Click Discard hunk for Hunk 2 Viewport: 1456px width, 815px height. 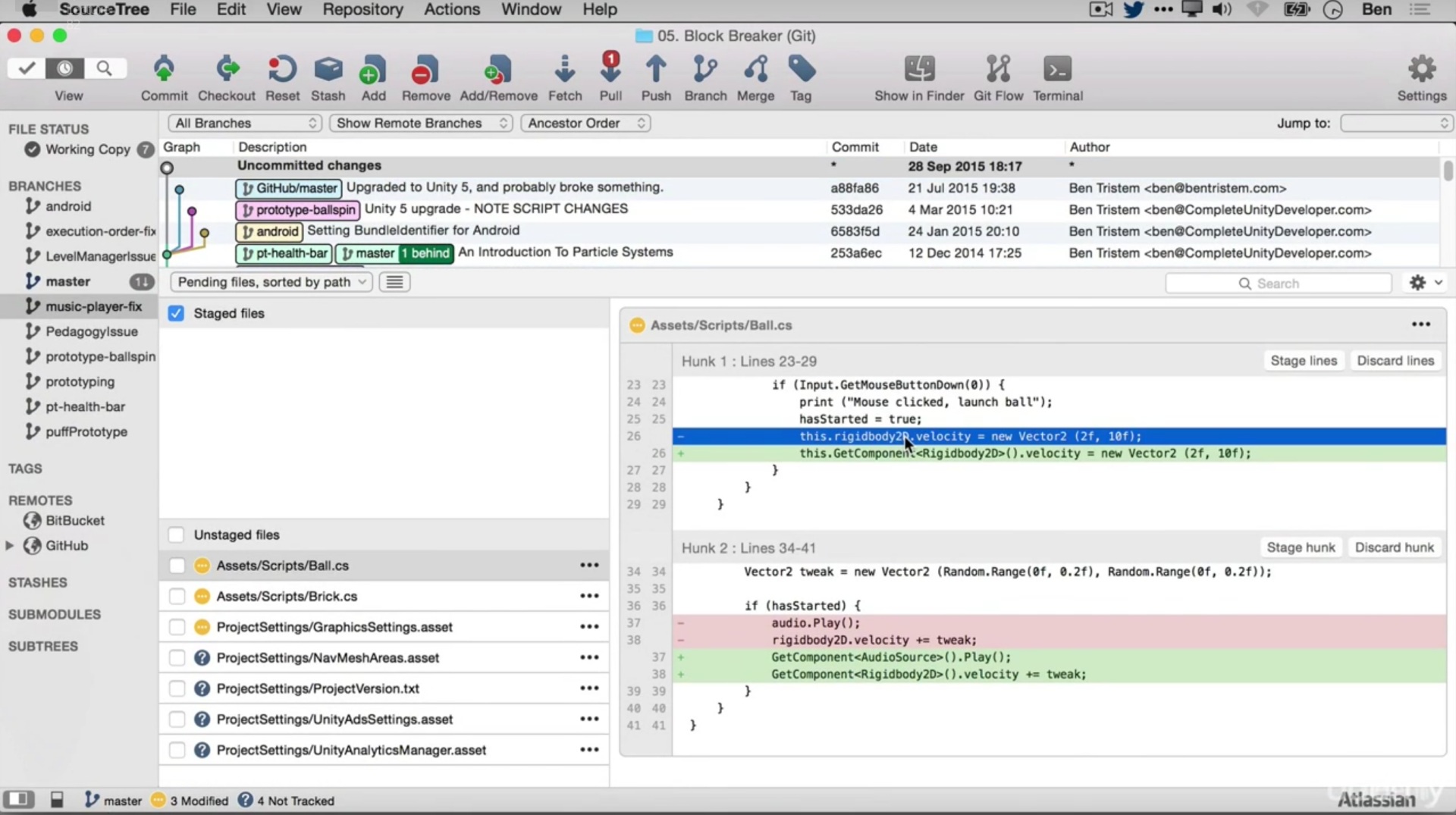pyautogui.click(x=1394, y=547)
